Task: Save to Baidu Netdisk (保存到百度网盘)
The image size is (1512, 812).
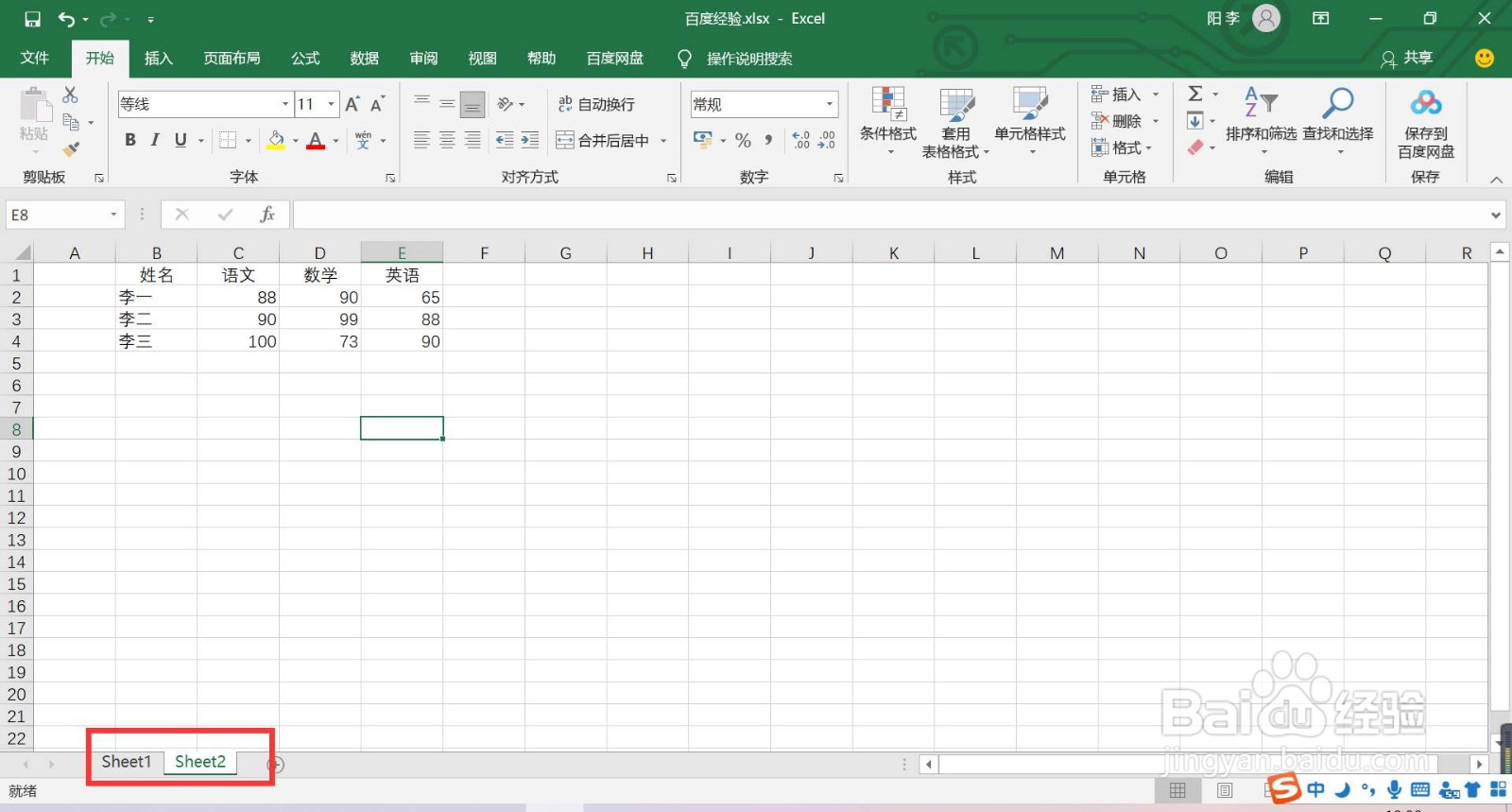Action: coord(1426,123)
